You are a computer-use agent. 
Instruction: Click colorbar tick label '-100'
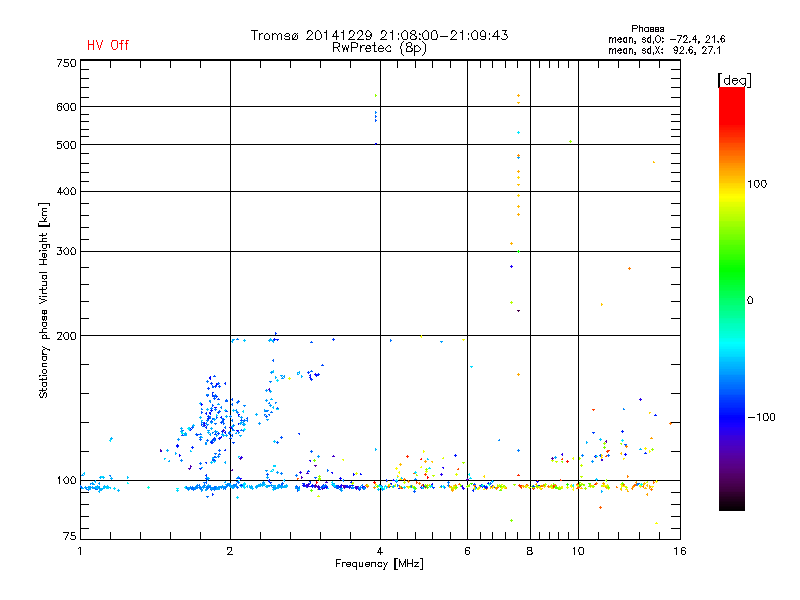click(x=761, y=417)
